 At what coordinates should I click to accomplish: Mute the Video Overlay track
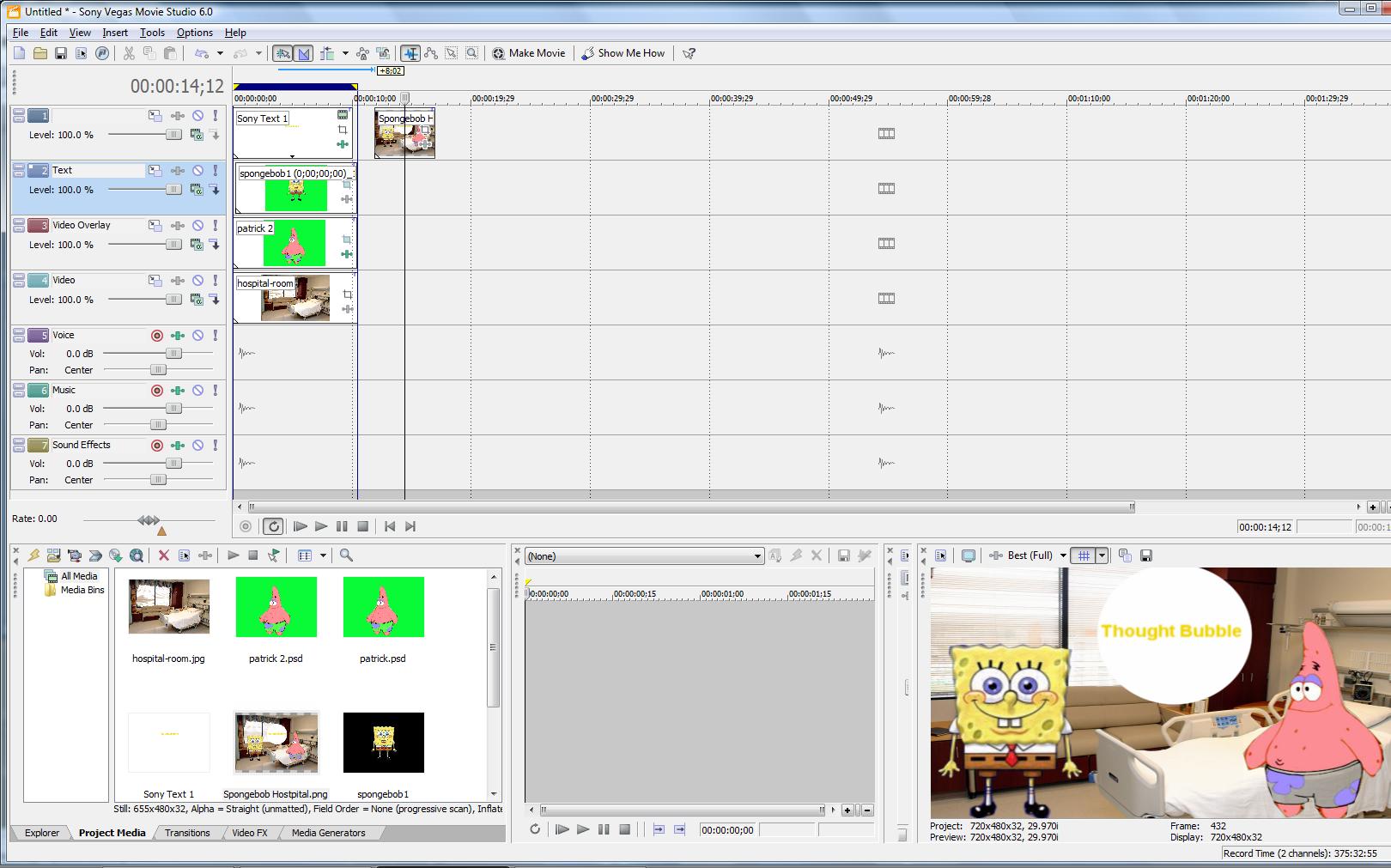tap(197, 226)
